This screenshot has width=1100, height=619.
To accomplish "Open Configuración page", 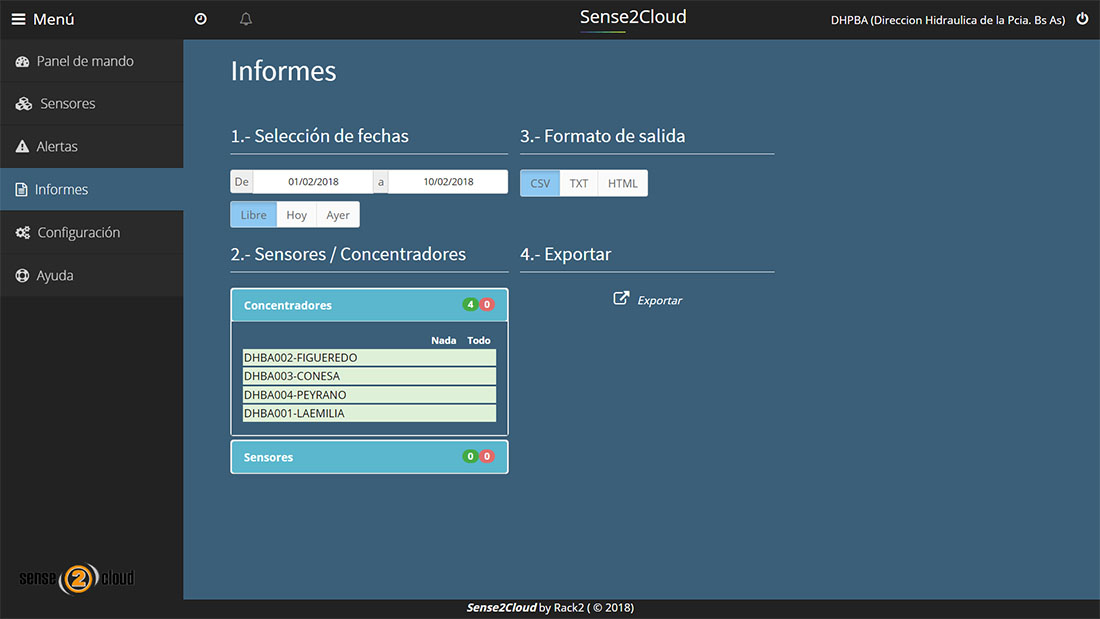I will tap(92, 232).
